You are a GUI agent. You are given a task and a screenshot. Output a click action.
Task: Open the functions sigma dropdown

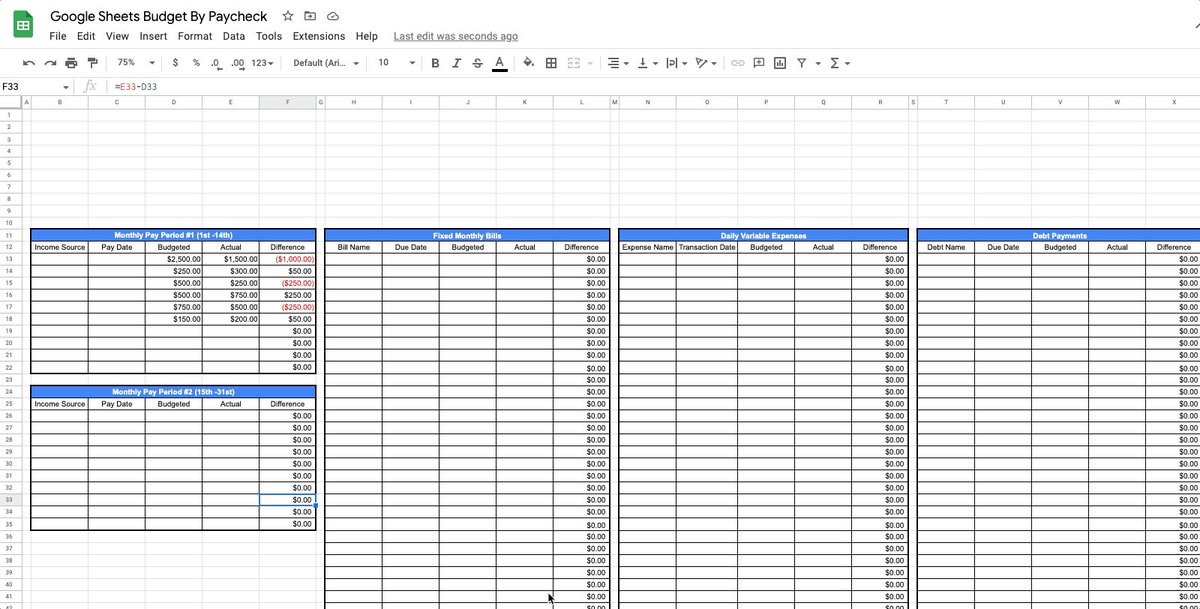tap(839, 63)
